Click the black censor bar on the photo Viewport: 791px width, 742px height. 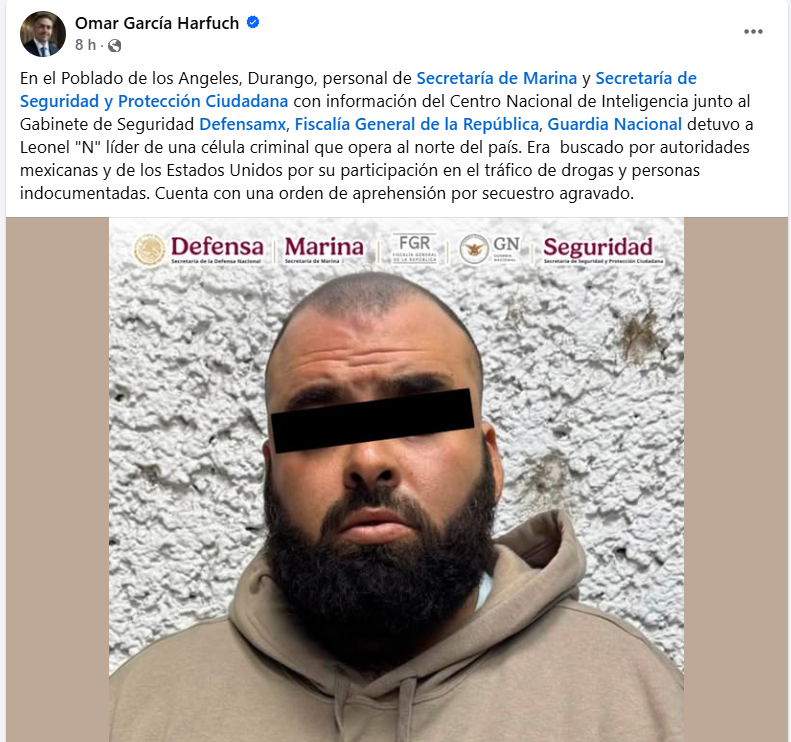click(x=372, y=420)
